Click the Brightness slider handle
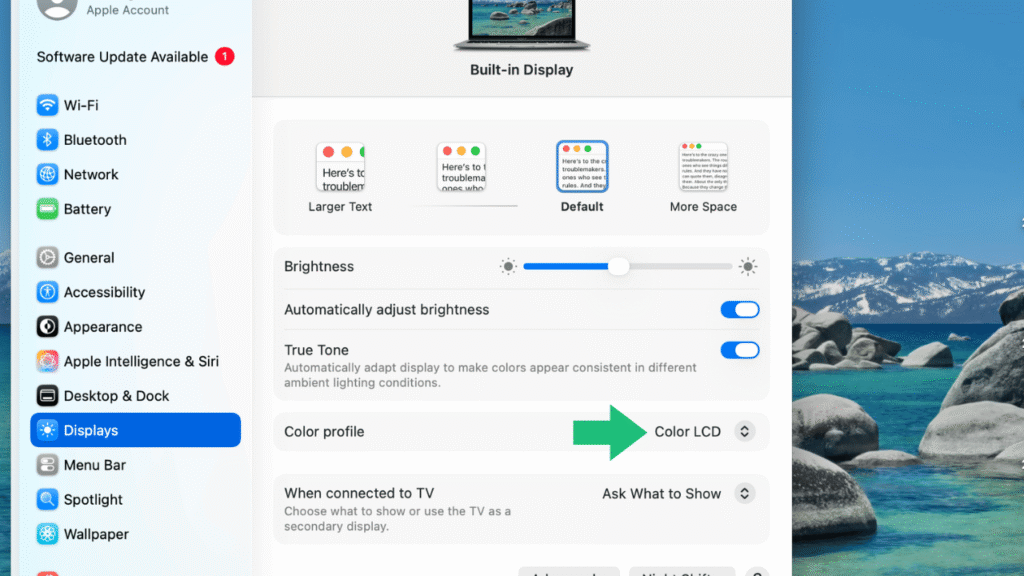The image size is (1024, 576). tap(618, 266)
